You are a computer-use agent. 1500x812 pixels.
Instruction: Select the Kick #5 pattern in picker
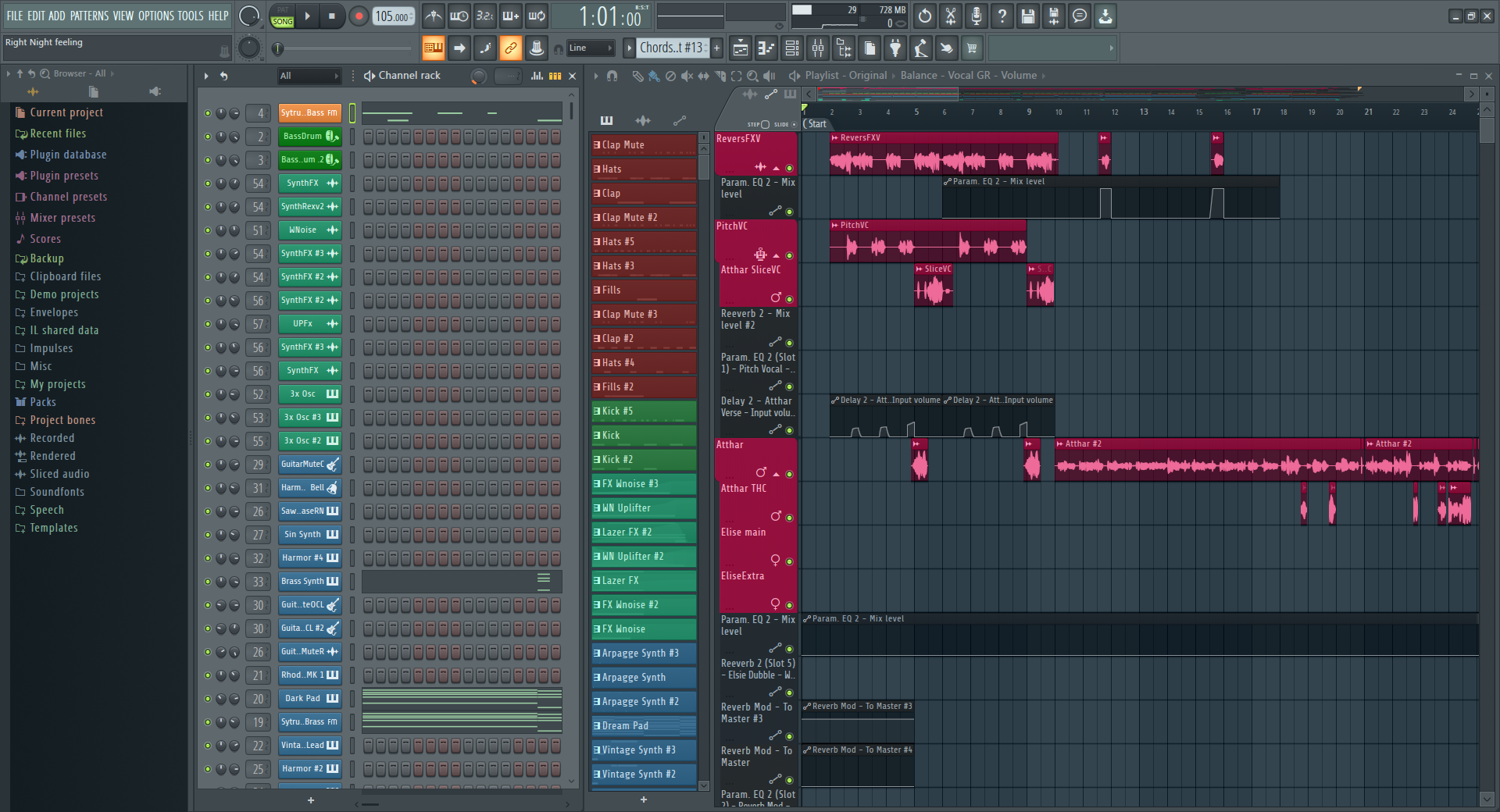coord(644,411)
